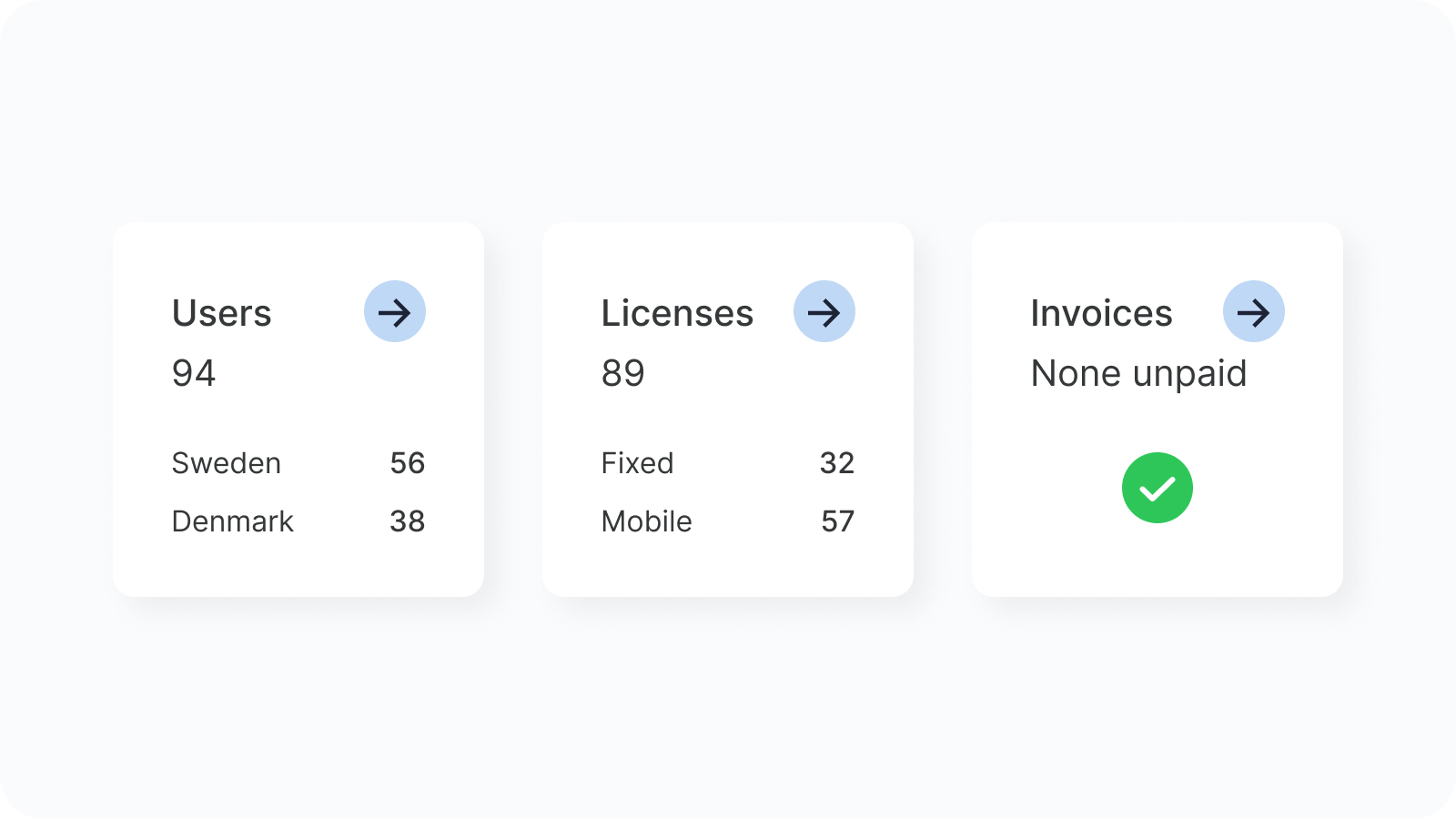Click blank area between Users title and arrow
The width and height of the screenshot is (1456, 819).
tap(318, 313)
